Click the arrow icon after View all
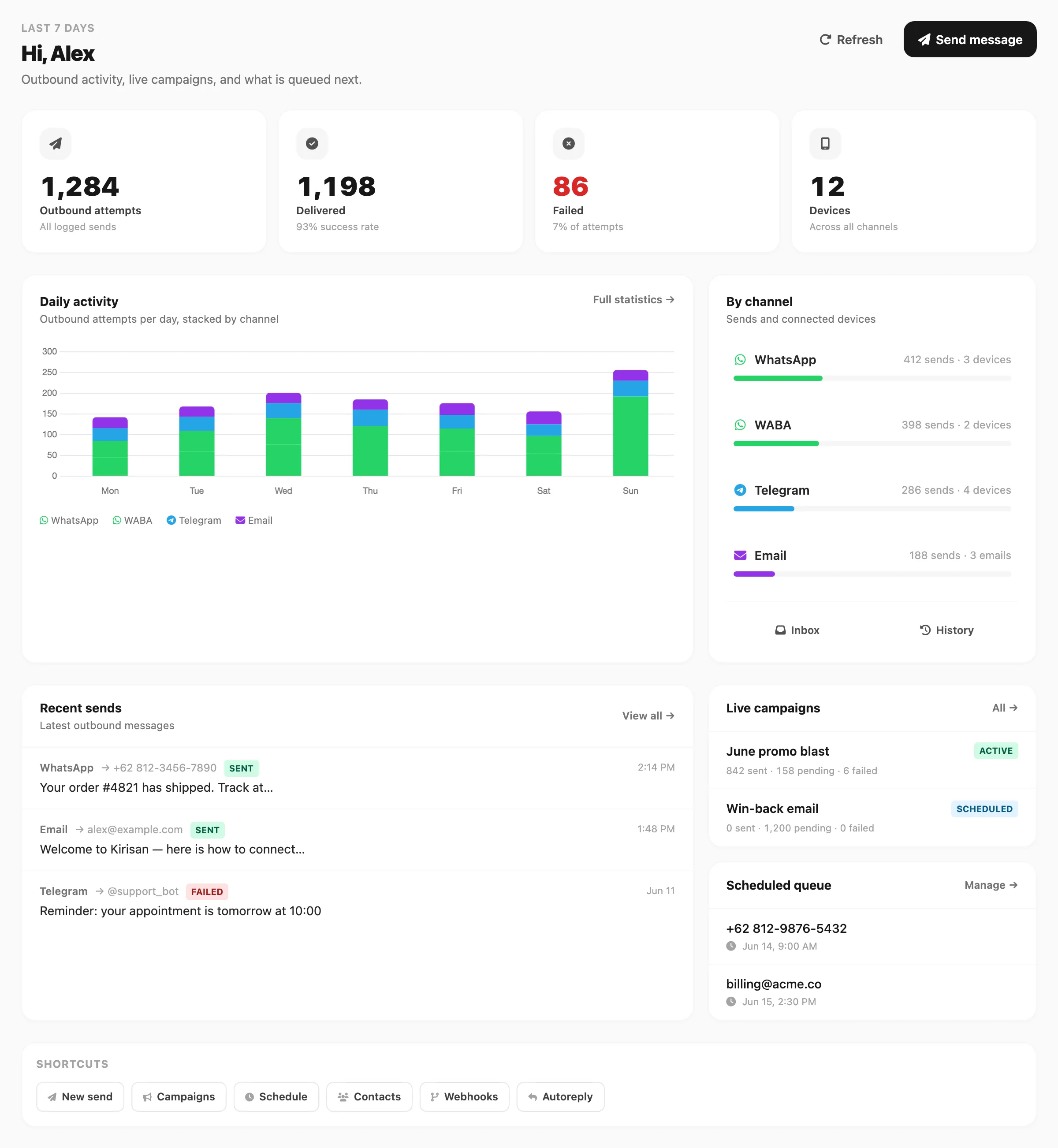 pos(670,716)
